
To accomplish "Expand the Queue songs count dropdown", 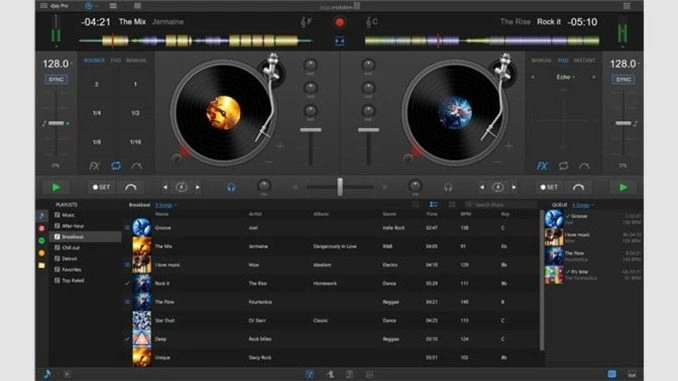I will [x=583, y=205].
